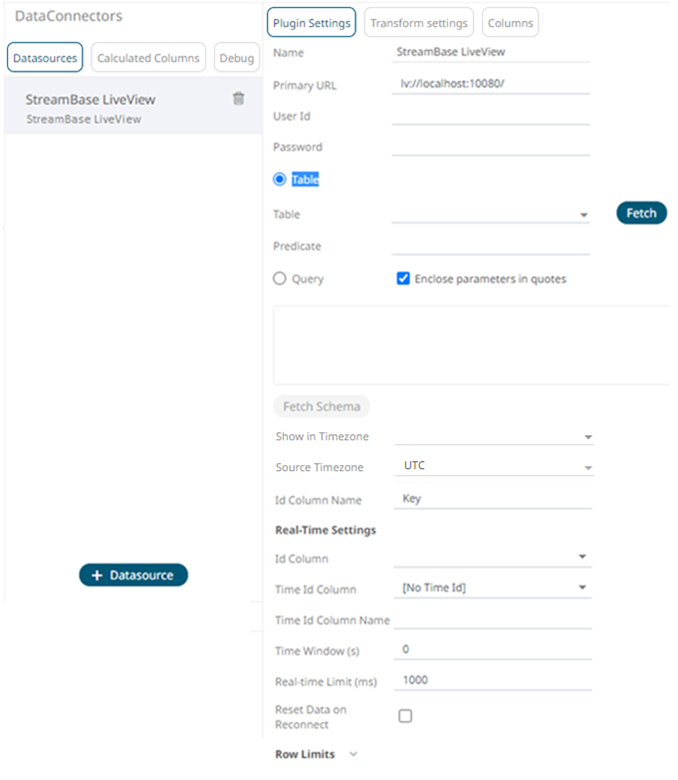The width and height of the screenshot is (678, 780).
Task: Switch to the Transform settings tab
Action: (x=419, y=22)
